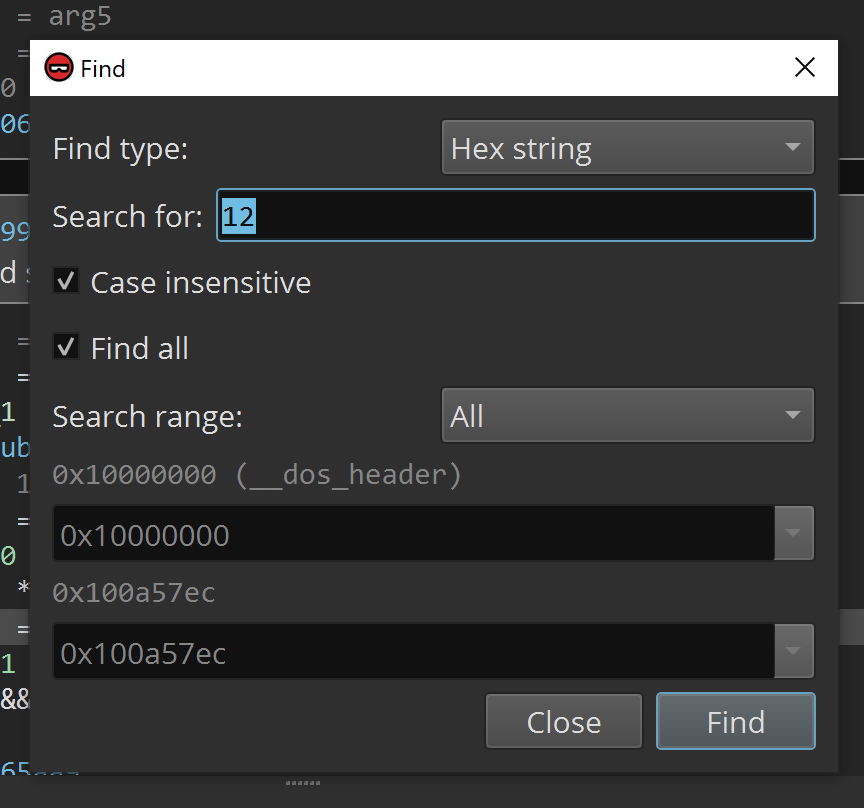Click the arg5 text in background code view

(x=80, y=16)
